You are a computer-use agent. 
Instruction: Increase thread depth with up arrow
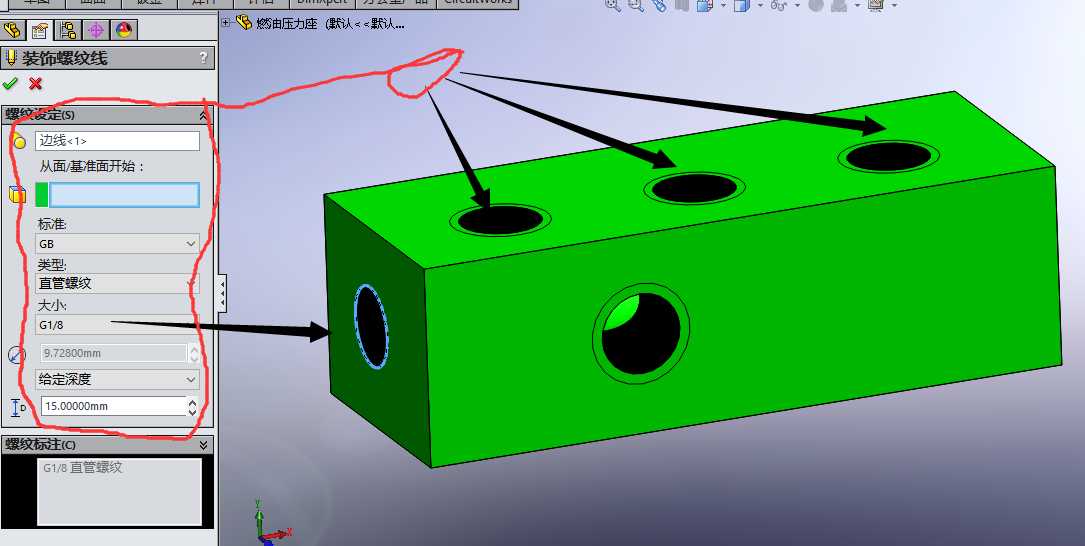193,401
